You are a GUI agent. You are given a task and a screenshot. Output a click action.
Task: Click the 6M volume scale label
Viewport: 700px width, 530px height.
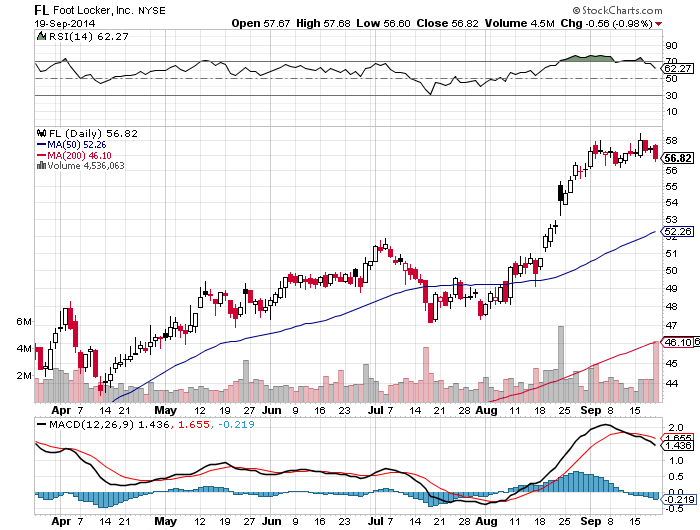click(x=24, y=322)
